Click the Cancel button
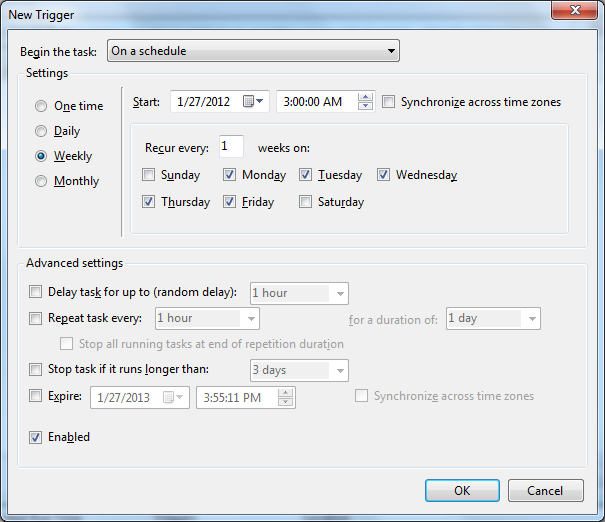Image resolution: width=605 pixels, height=522 pixels. pyautogui.click(x=545, y=490)
